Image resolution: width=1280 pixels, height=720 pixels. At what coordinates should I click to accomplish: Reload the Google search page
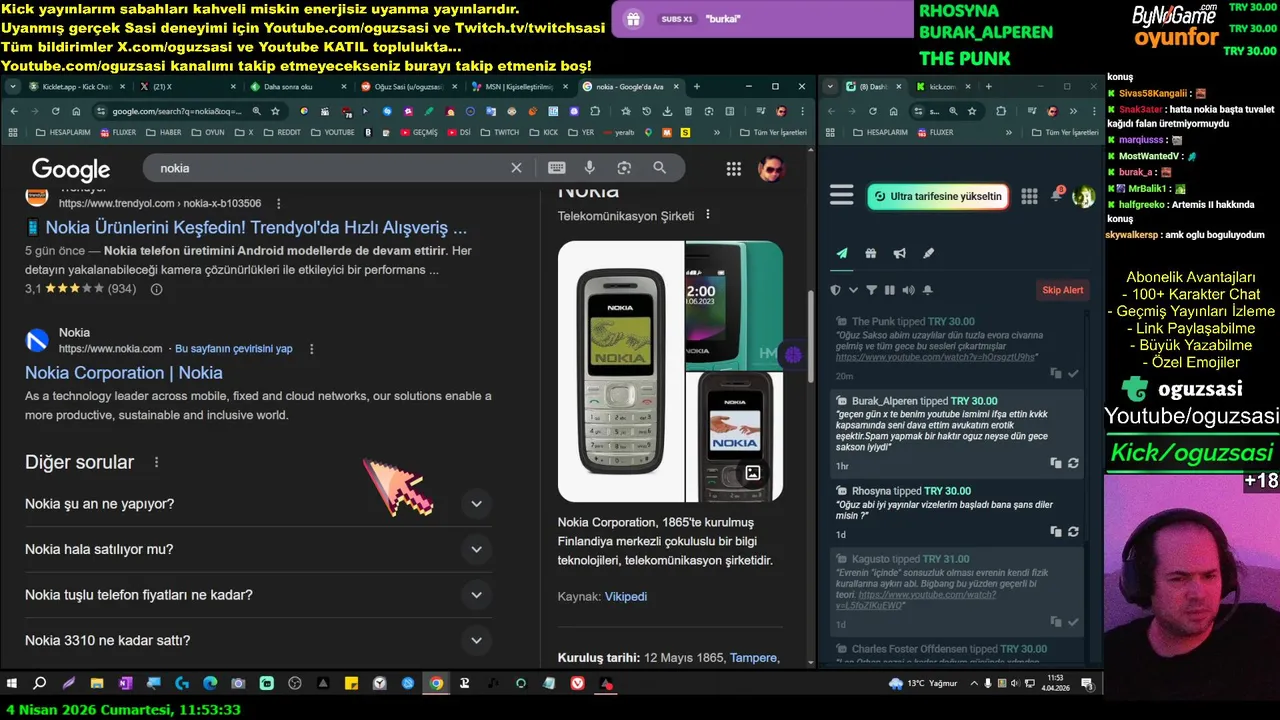point(56,111)
